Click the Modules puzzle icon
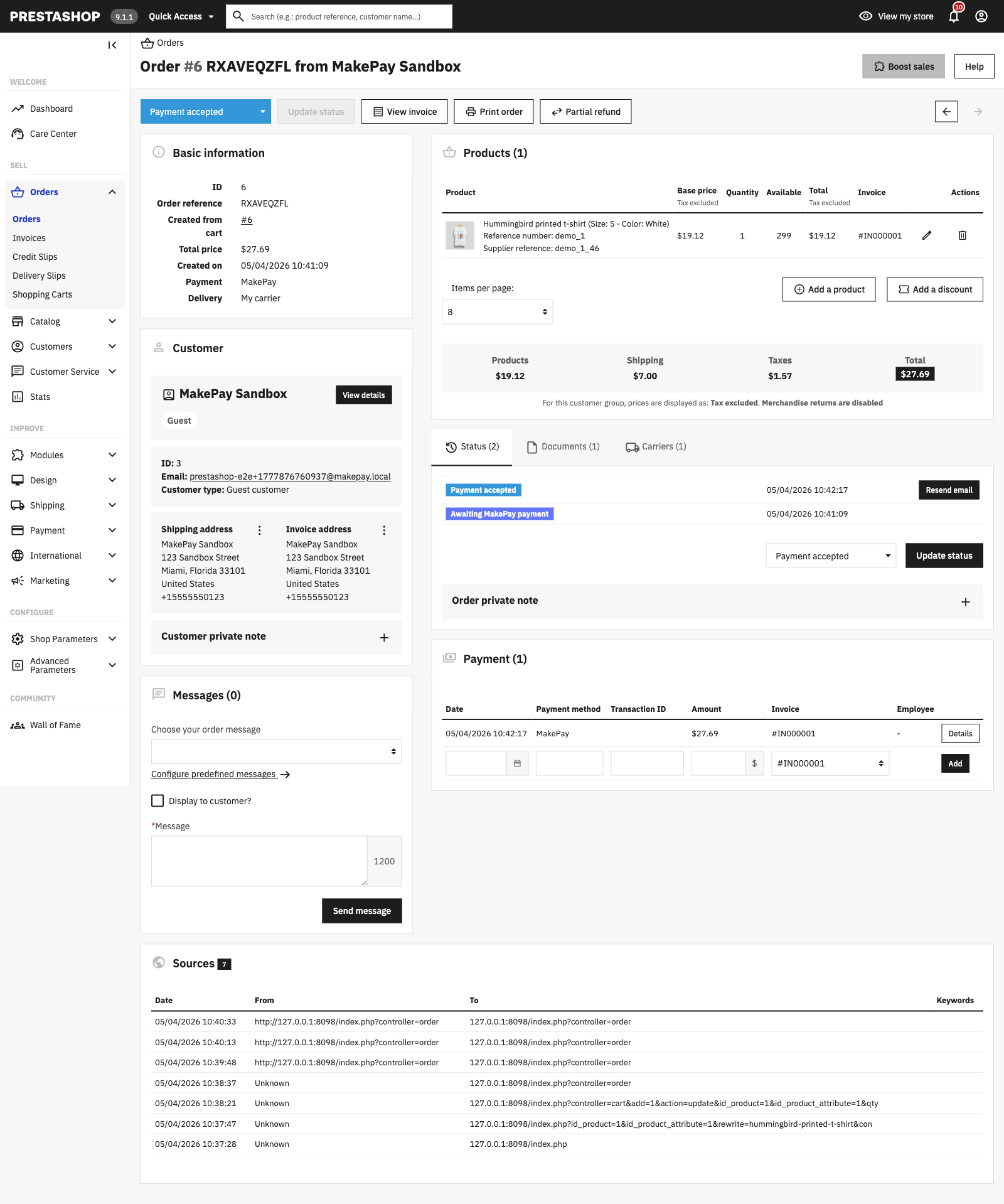This screenshot has width=1004, height=1204. 18,455
